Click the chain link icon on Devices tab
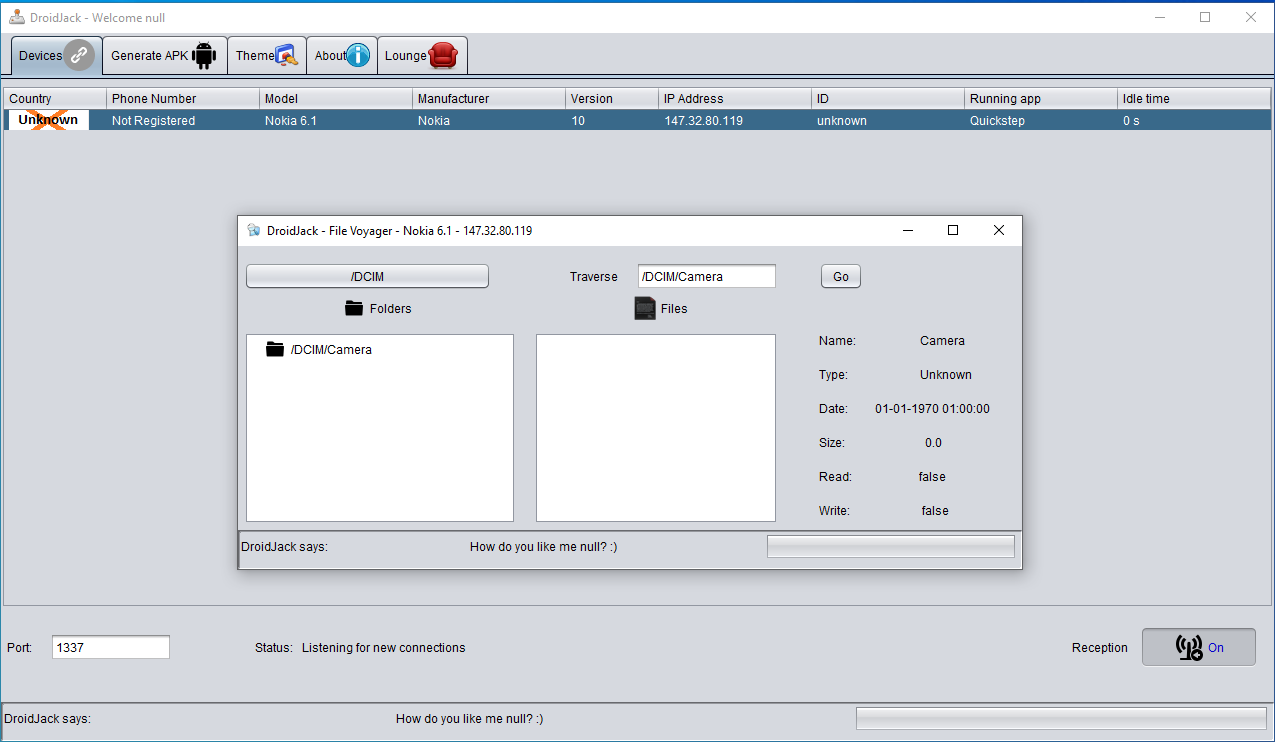The width and height of the screenshot is (1275, 742). click(79, 56)
